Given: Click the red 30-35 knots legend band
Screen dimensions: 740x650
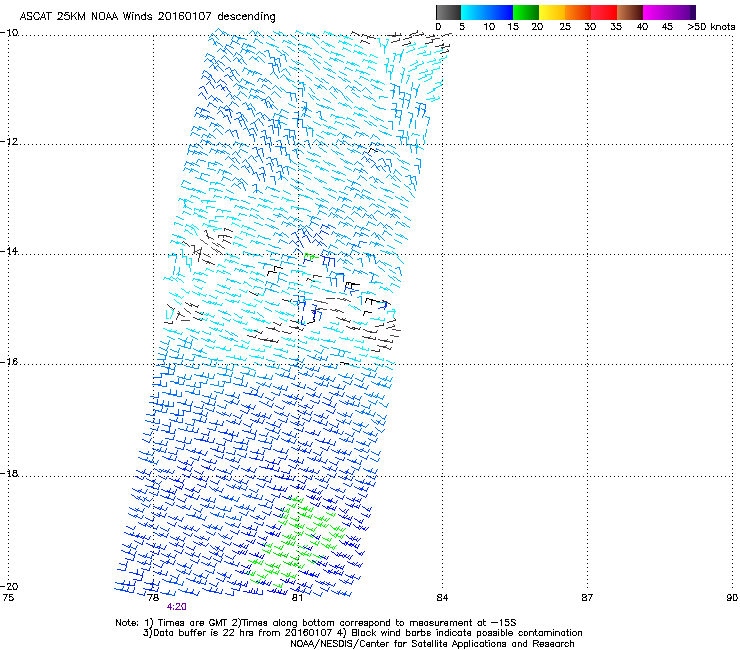Looking at the screenshot, I should click(x=604, y=12).
